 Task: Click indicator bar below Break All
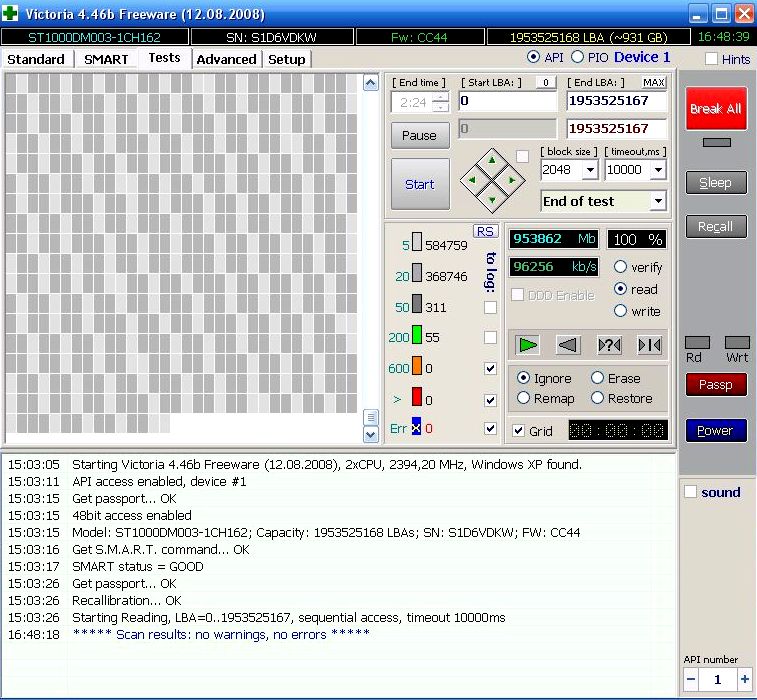[x=716, y=142]
